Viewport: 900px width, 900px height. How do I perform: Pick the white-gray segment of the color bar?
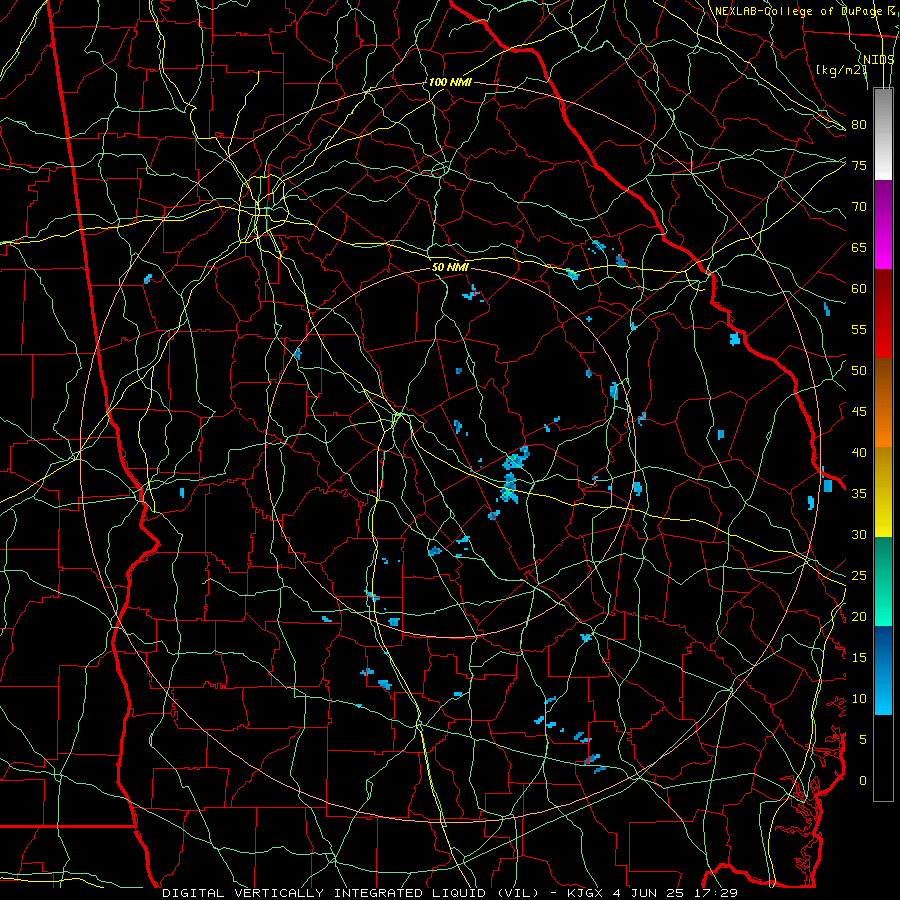click(883, 134)
